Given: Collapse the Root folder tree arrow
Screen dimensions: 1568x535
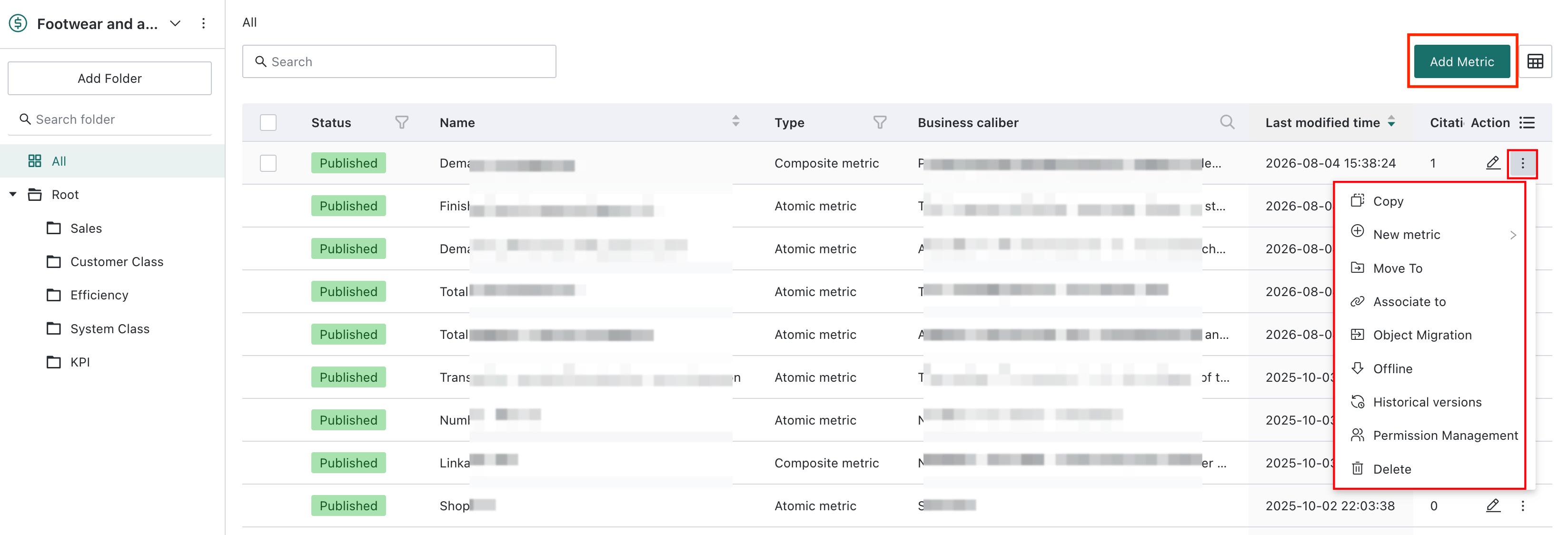Looking at the screenshot, I should (x=13, y=195).
